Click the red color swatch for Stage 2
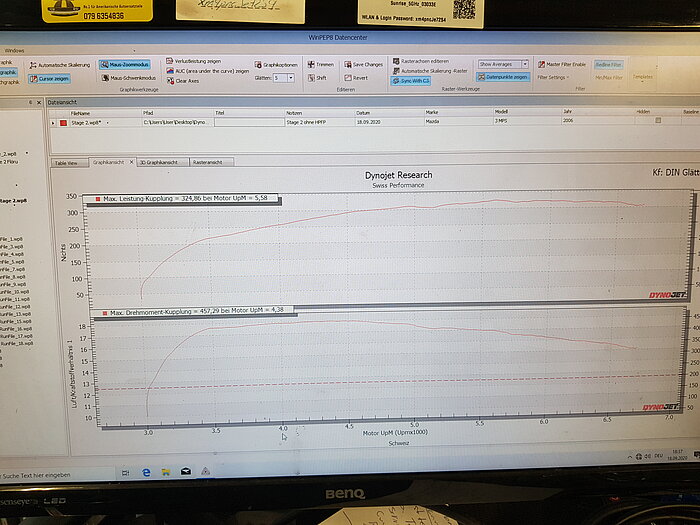The height and width of the screenshot is (525, 700). pyautogui.click(x=62, y=122)
